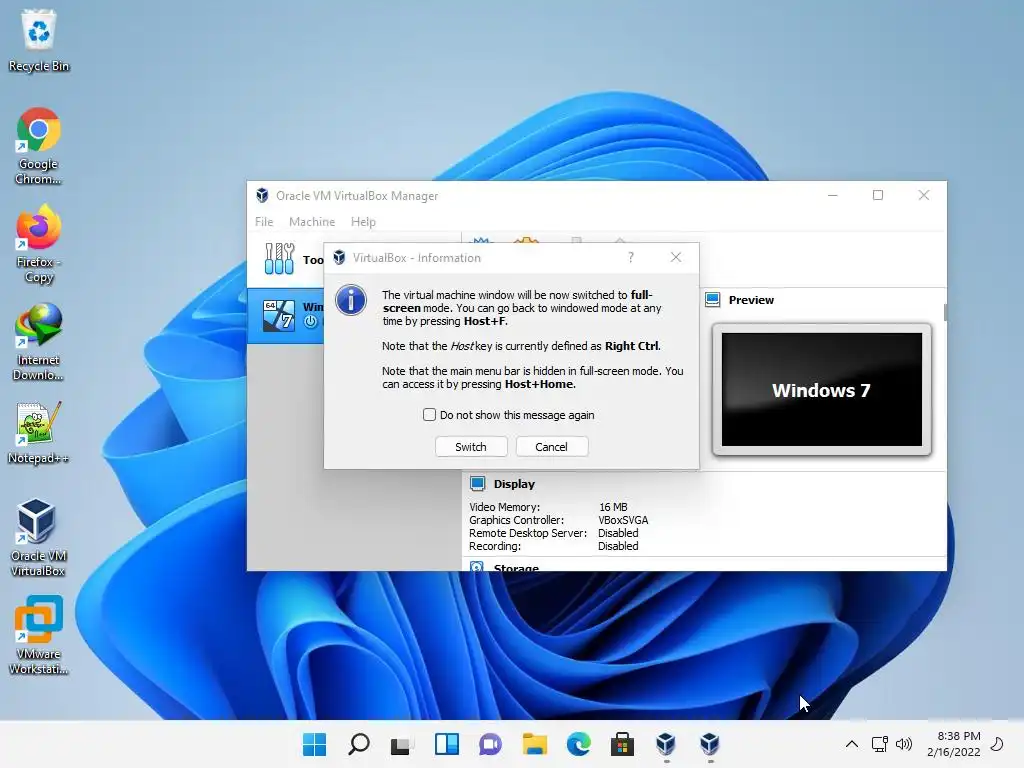
Task: Click the Display section icon
Action: [477, 483]
